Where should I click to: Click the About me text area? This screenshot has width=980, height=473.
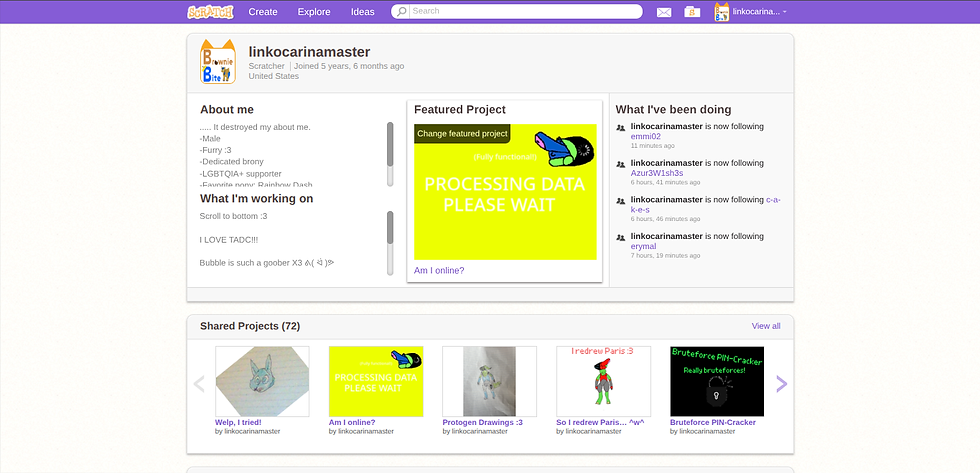pyautogui.click(x=292, y=154)
